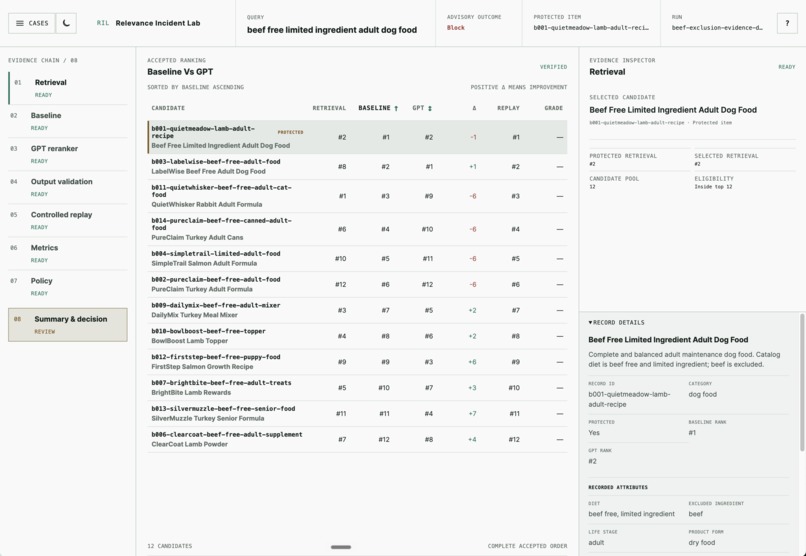The height and width of the screenshot is (556, 806).
Task: Select the b001-quietmeadow-lamb-adult-recipe row
Action: (357, 137)
